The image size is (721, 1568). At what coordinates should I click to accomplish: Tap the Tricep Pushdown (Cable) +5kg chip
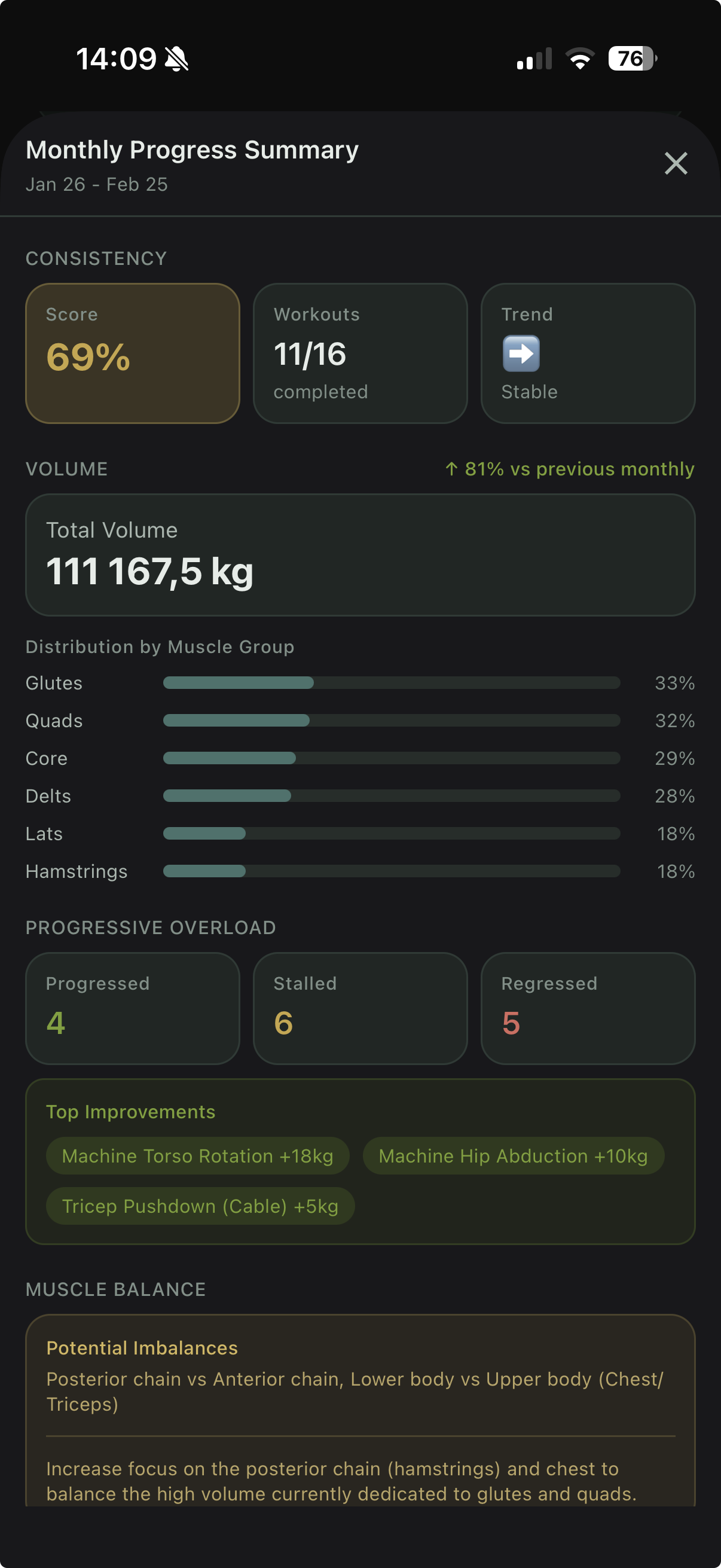(200, 1206)
